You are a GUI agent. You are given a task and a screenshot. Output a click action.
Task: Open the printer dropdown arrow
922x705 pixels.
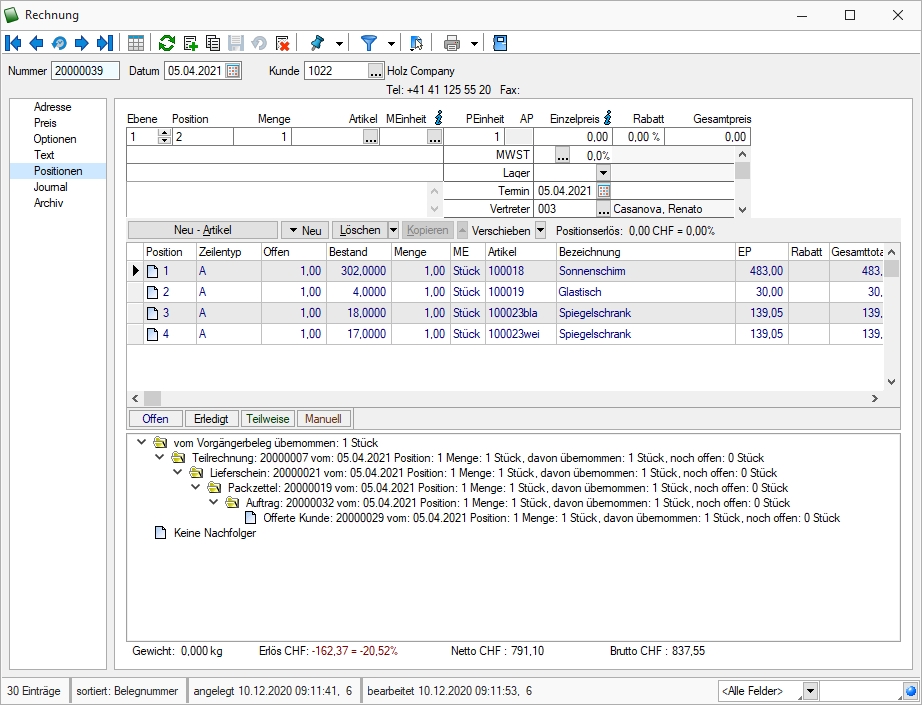tap(474, 44)
